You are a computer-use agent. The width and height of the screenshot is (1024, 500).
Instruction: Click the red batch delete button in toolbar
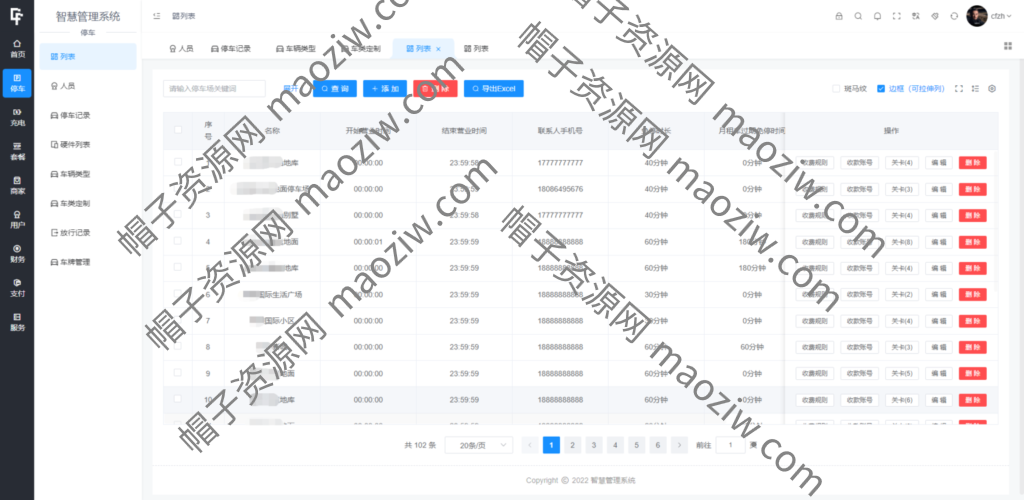[x=436, y=89]
